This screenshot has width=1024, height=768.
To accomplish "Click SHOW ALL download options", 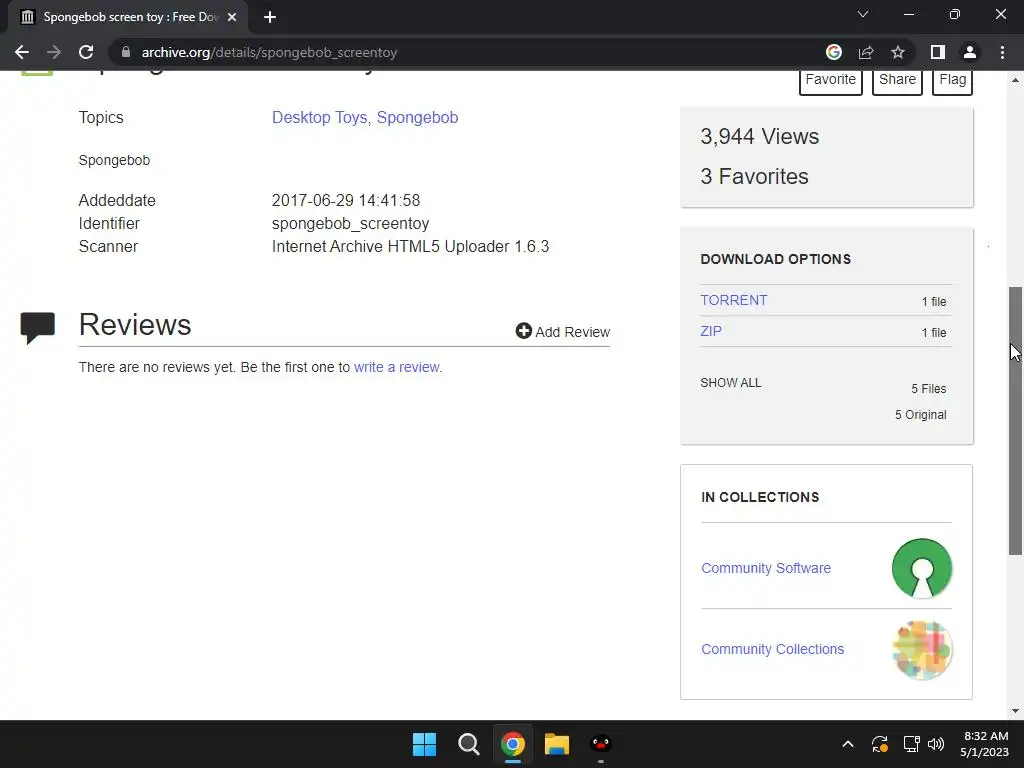I will click(731, 383).
